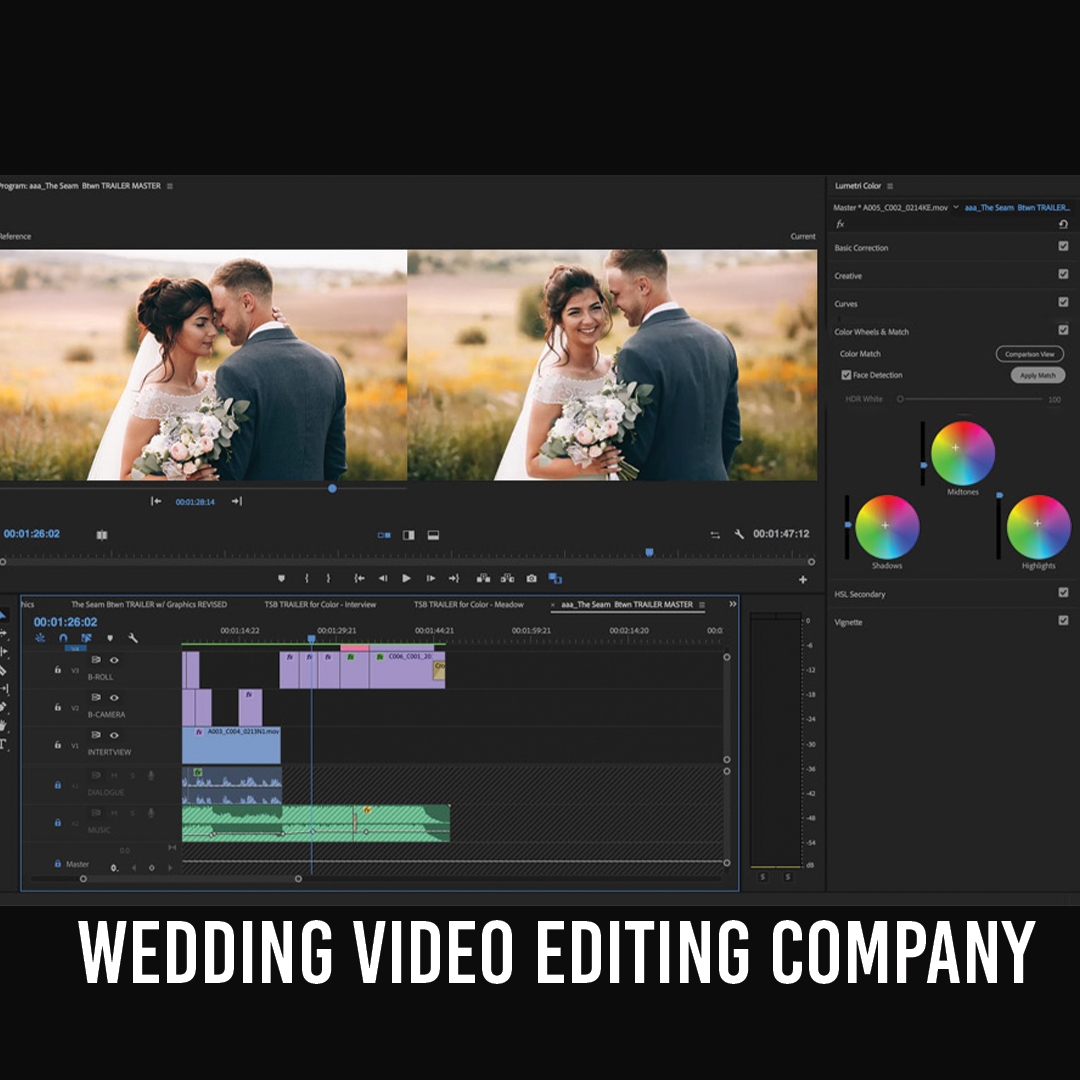The image size is (1080, 1080).
Task: Add a marker in program monitor
Action: pos(281,579)
